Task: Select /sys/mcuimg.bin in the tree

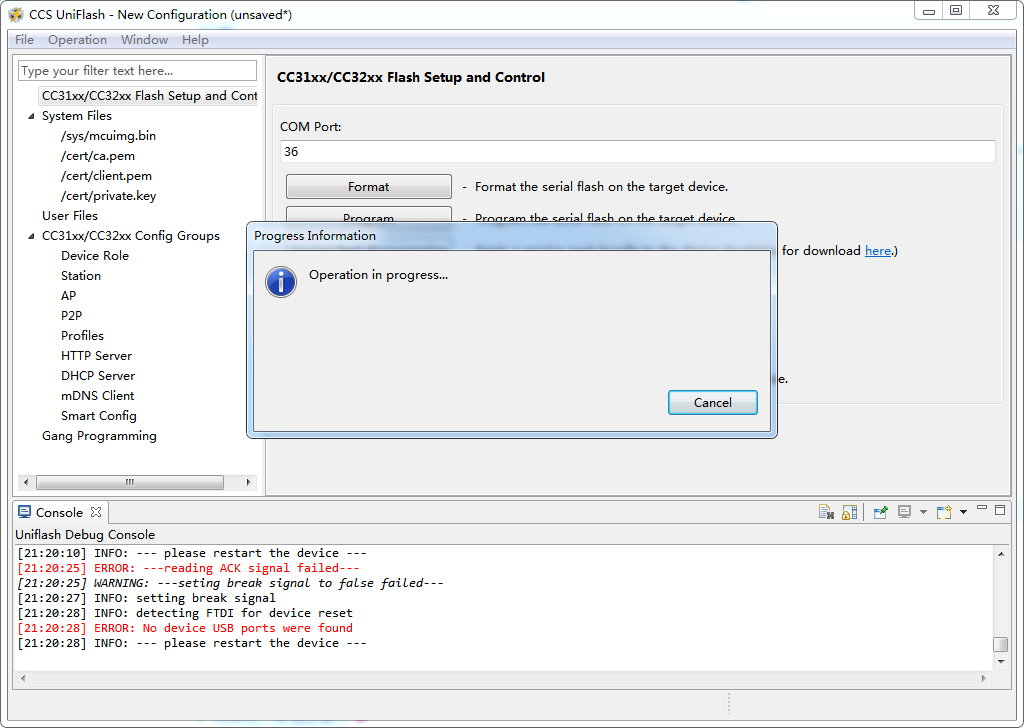Action: pyautogui.click(x=108, y=136)
